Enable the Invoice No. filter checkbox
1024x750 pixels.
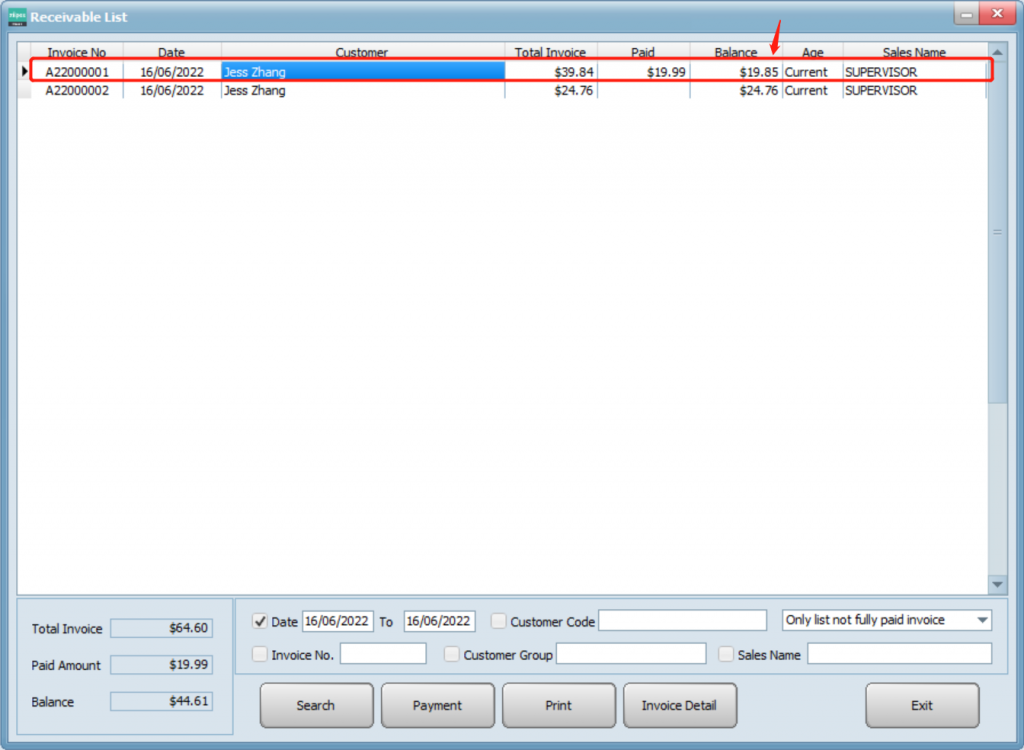[x=260, y=654]
